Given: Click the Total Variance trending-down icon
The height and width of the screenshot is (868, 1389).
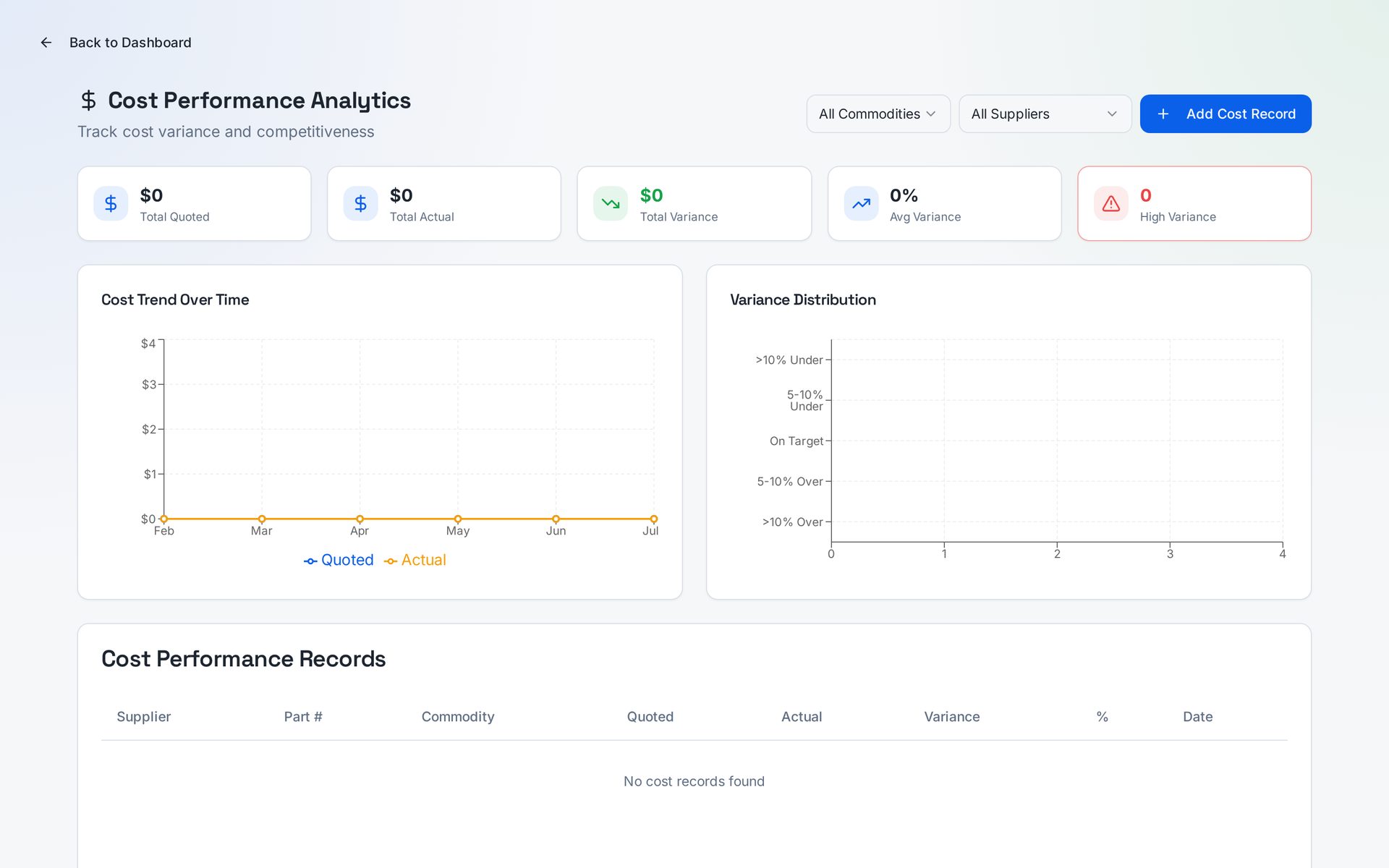Looking at the screenshot, I should [611, 204].
